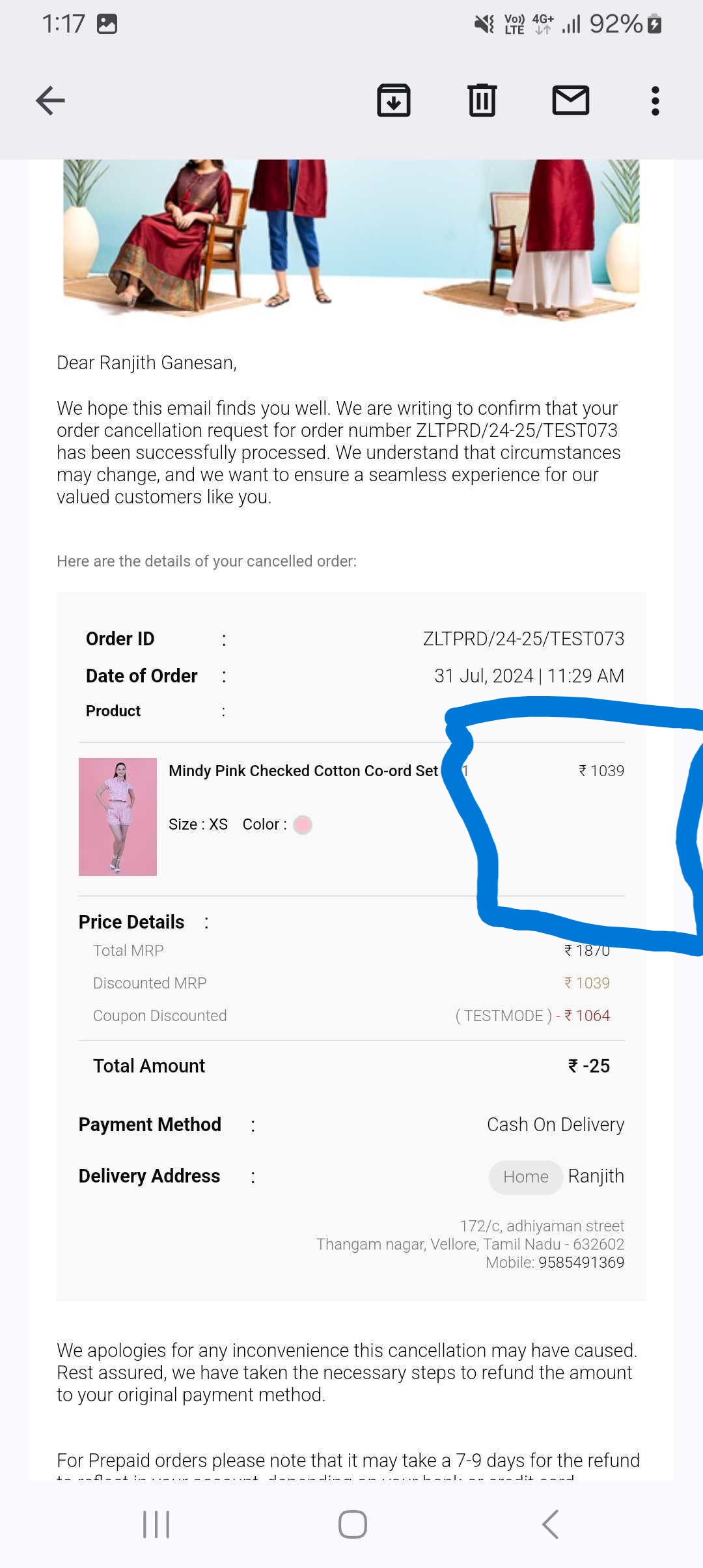Viewport: 703px width, 1568px height.
Task: Tap the pink color swatch
Action: [303, 825]
